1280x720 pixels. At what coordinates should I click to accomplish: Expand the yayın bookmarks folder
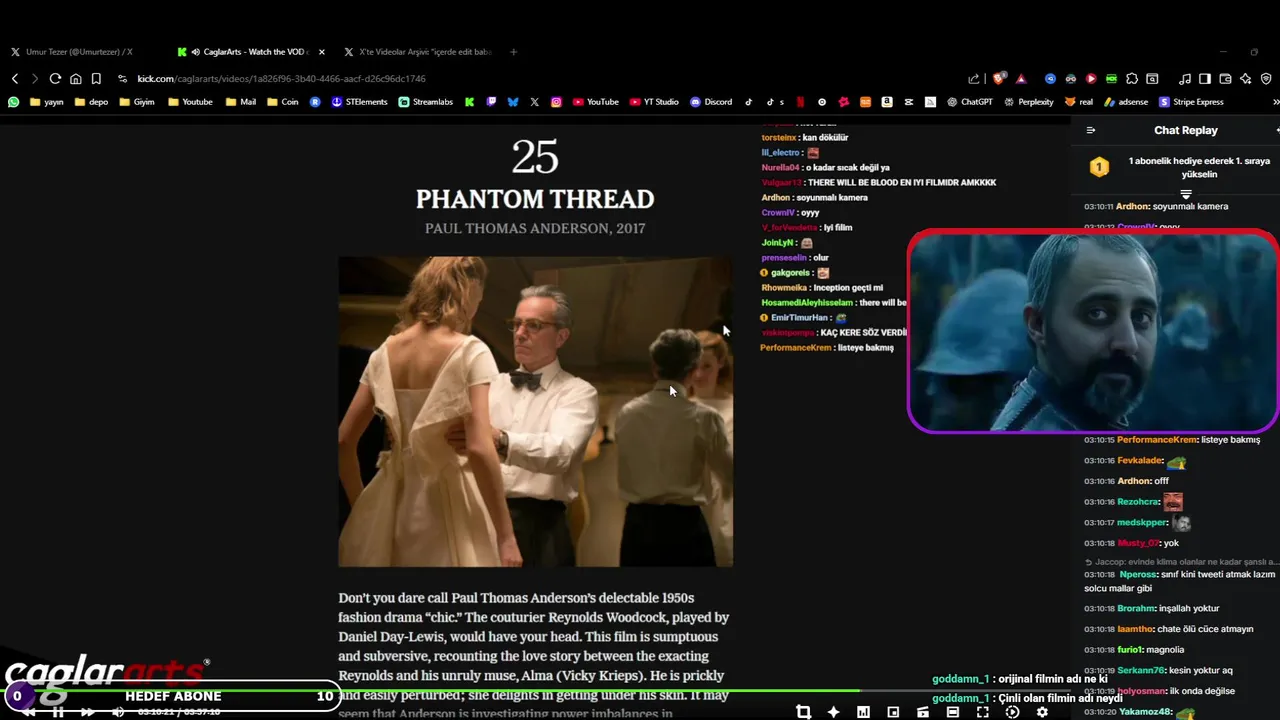click(47, 102)
